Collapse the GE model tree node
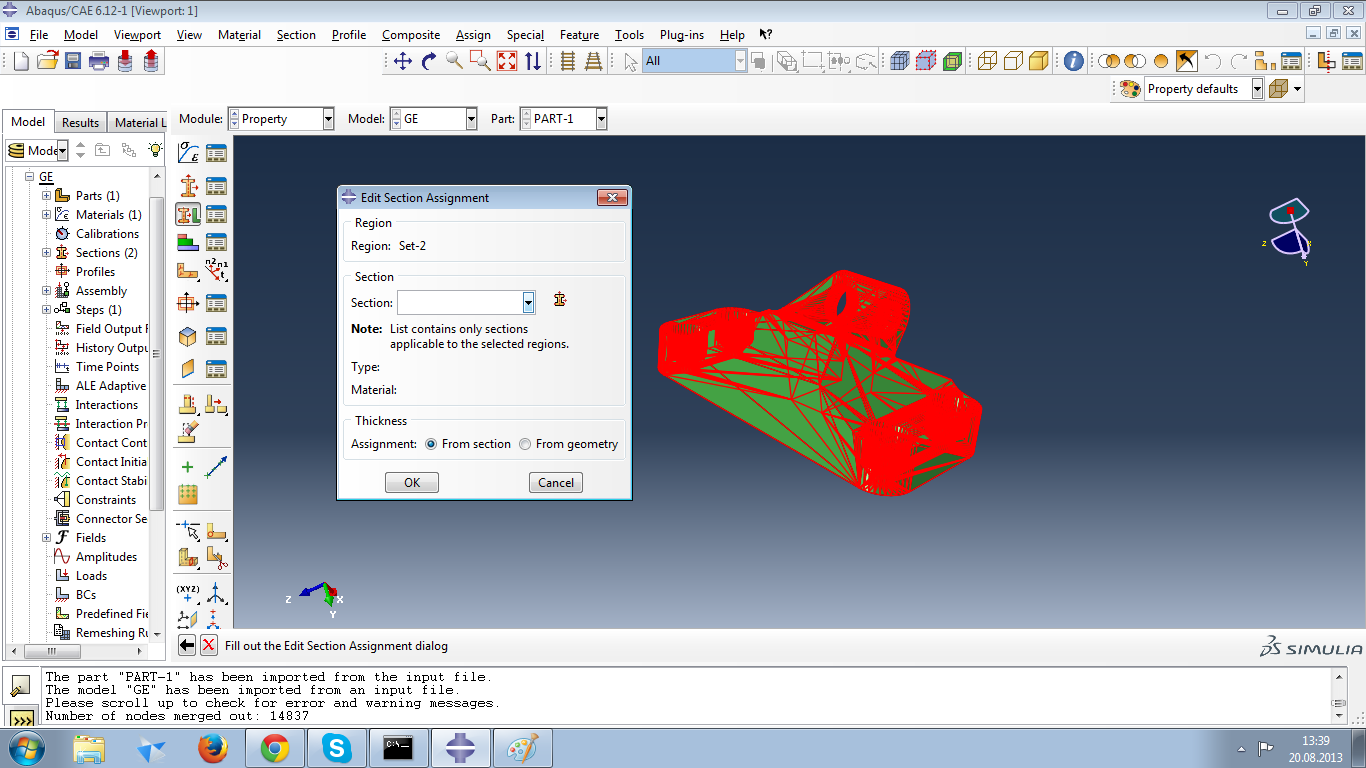 point(30,177)
